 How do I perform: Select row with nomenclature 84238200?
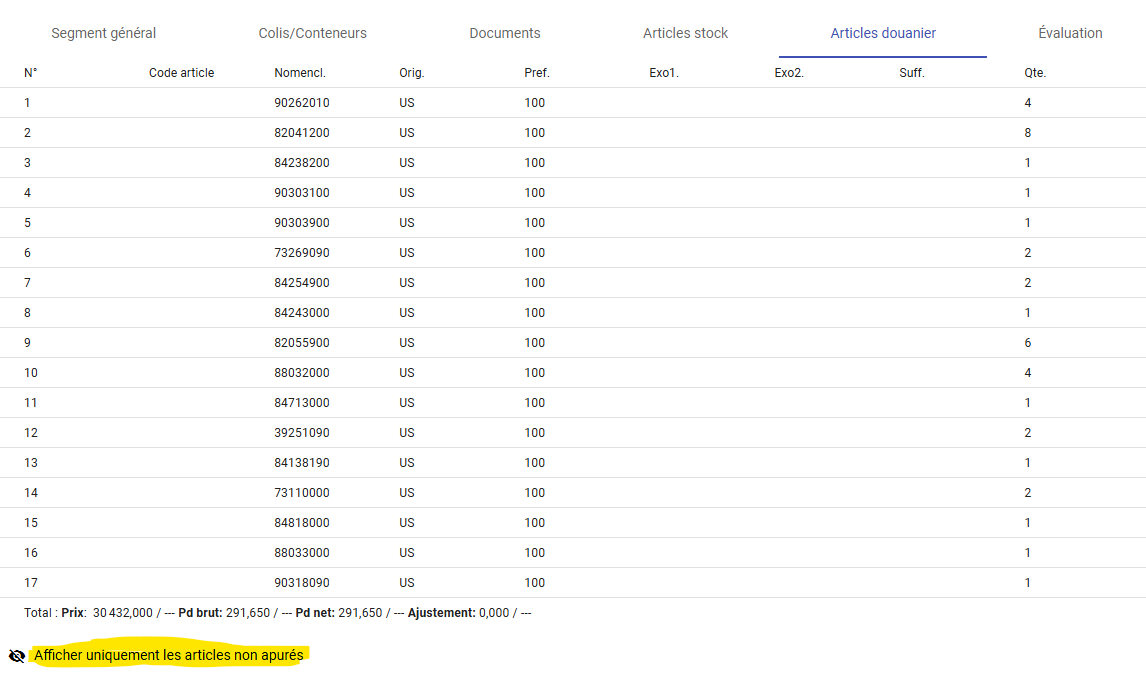click(301, 163)
